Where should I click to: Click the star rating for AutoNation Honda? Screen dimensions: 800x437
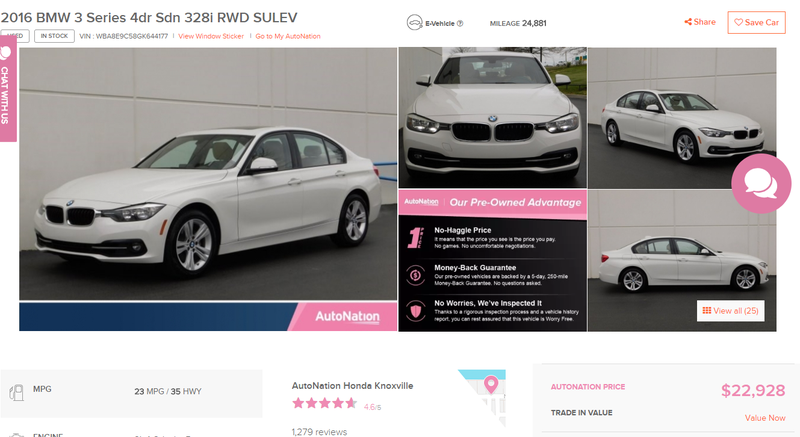pyautogui.click(x=324, y=403)
